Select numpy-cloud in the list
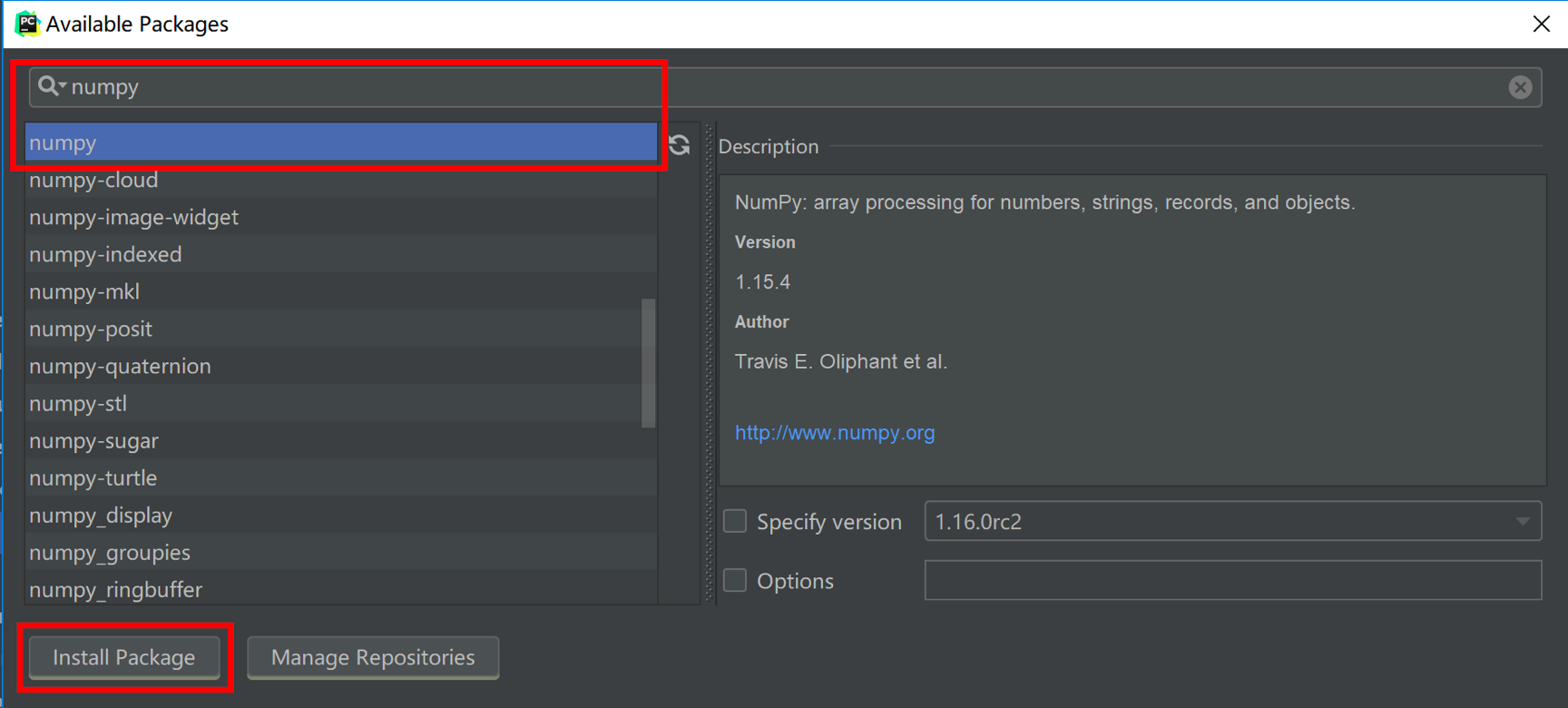The width and height of the screenshot is (1568, 708). point(341,180)
